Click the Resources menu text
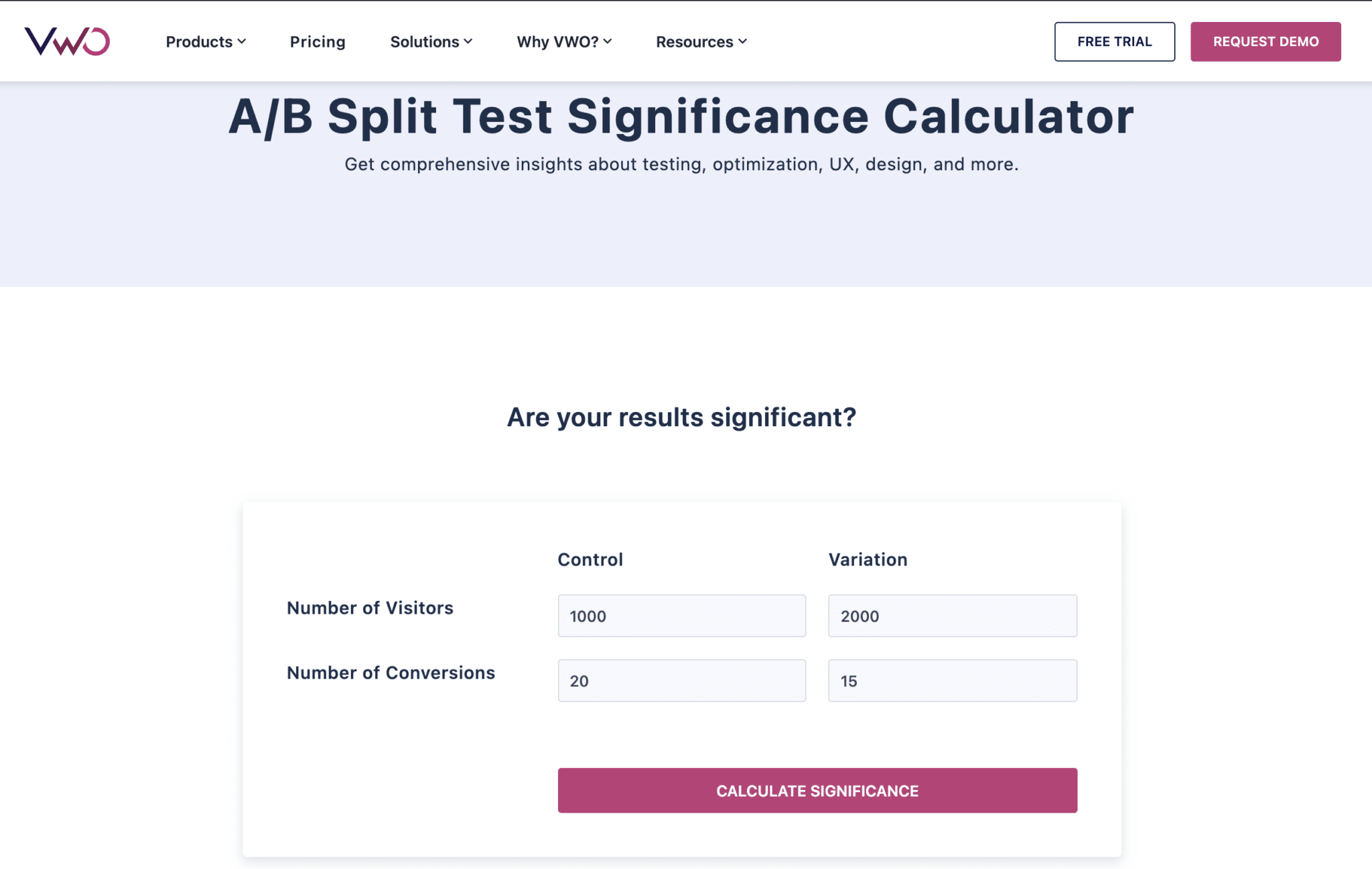Screen dimensions: 1372x869 694,42
